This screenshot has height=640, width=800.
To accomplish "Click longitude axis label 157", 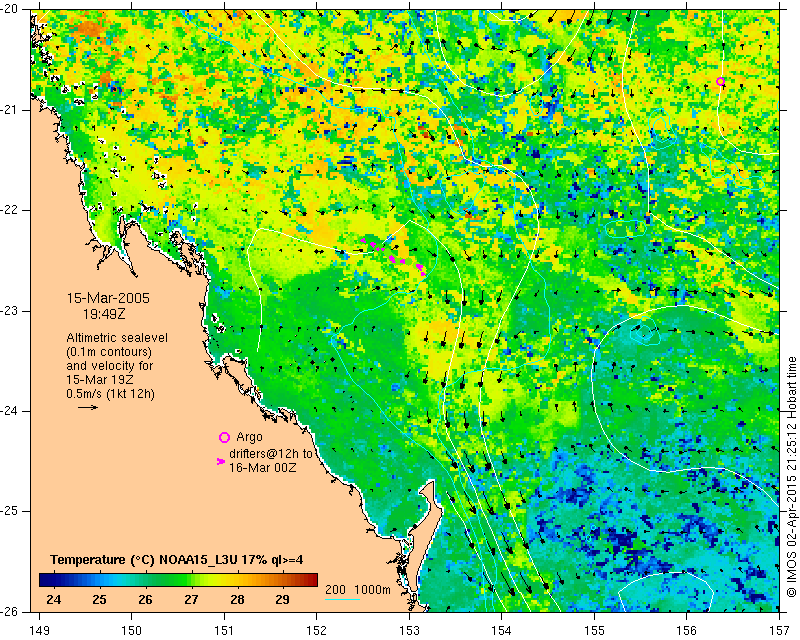I will pos(780,631).
